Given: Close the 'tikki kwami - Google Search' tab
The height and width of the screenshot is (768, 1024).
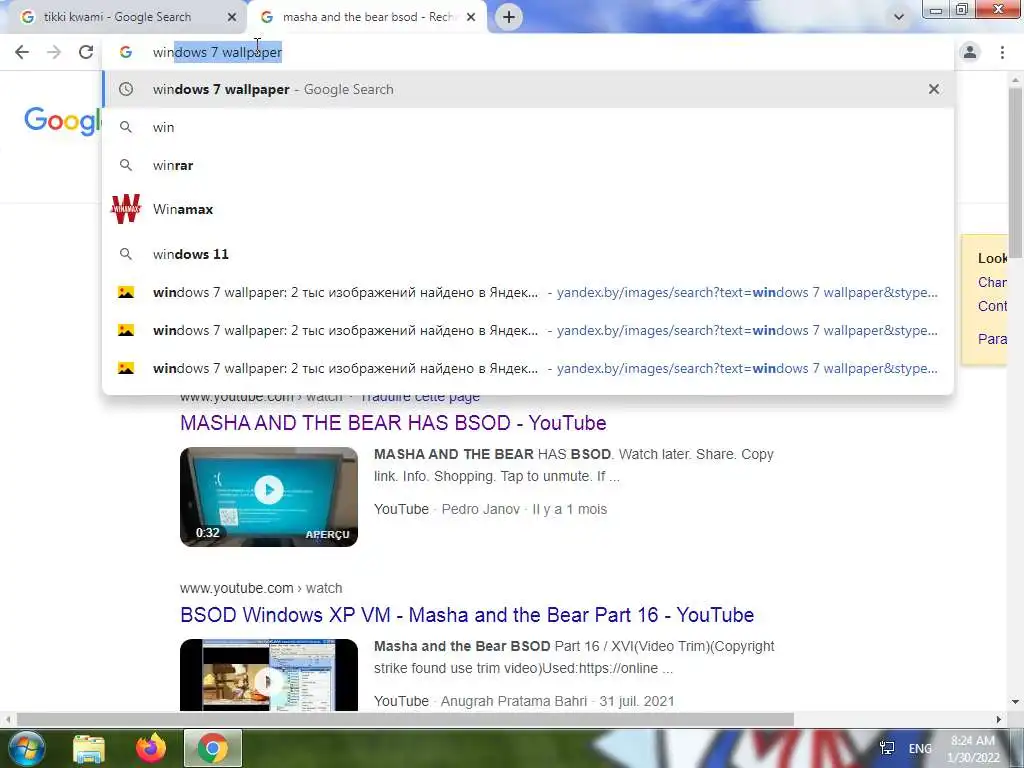Looking at the screenshot, I should point(232,18).
